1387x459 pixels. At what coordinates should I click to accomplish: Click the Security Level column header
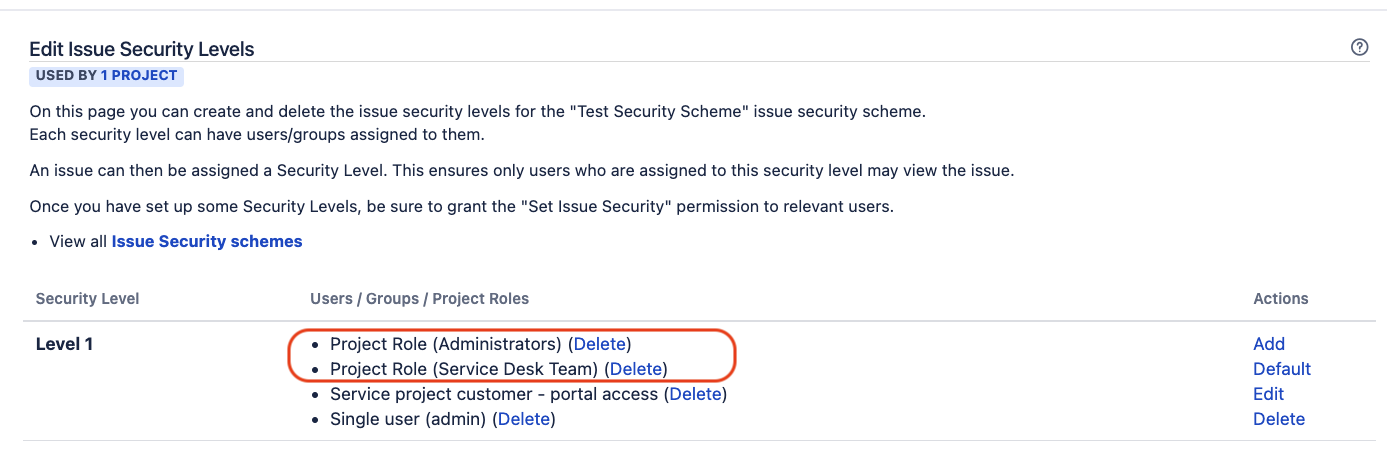[87, 298]
